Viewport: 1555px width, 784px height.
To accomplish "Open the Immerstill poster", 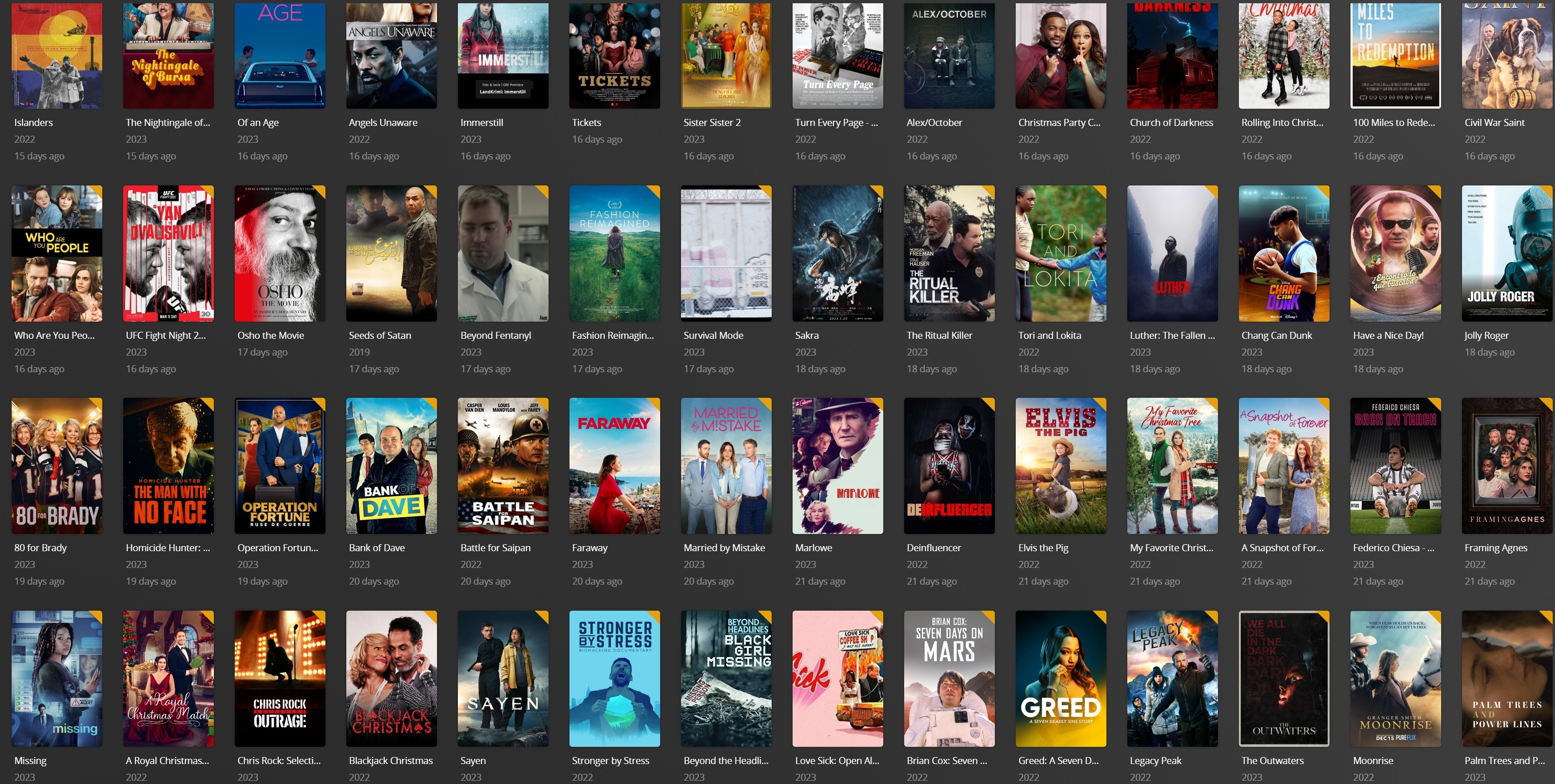I will click(503, 55).
